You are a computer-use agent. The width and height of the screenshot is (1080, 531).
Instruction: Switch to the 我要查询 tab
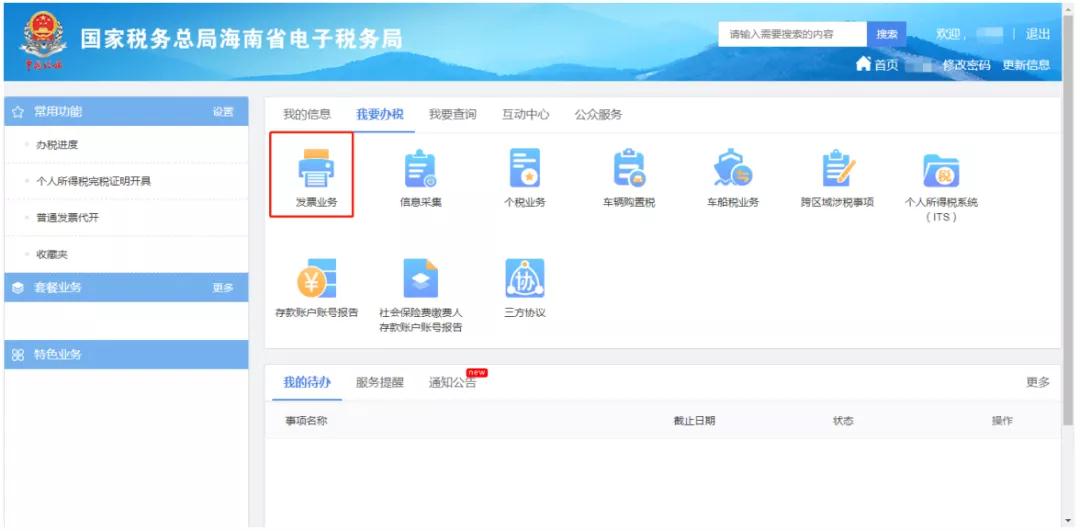453,114
